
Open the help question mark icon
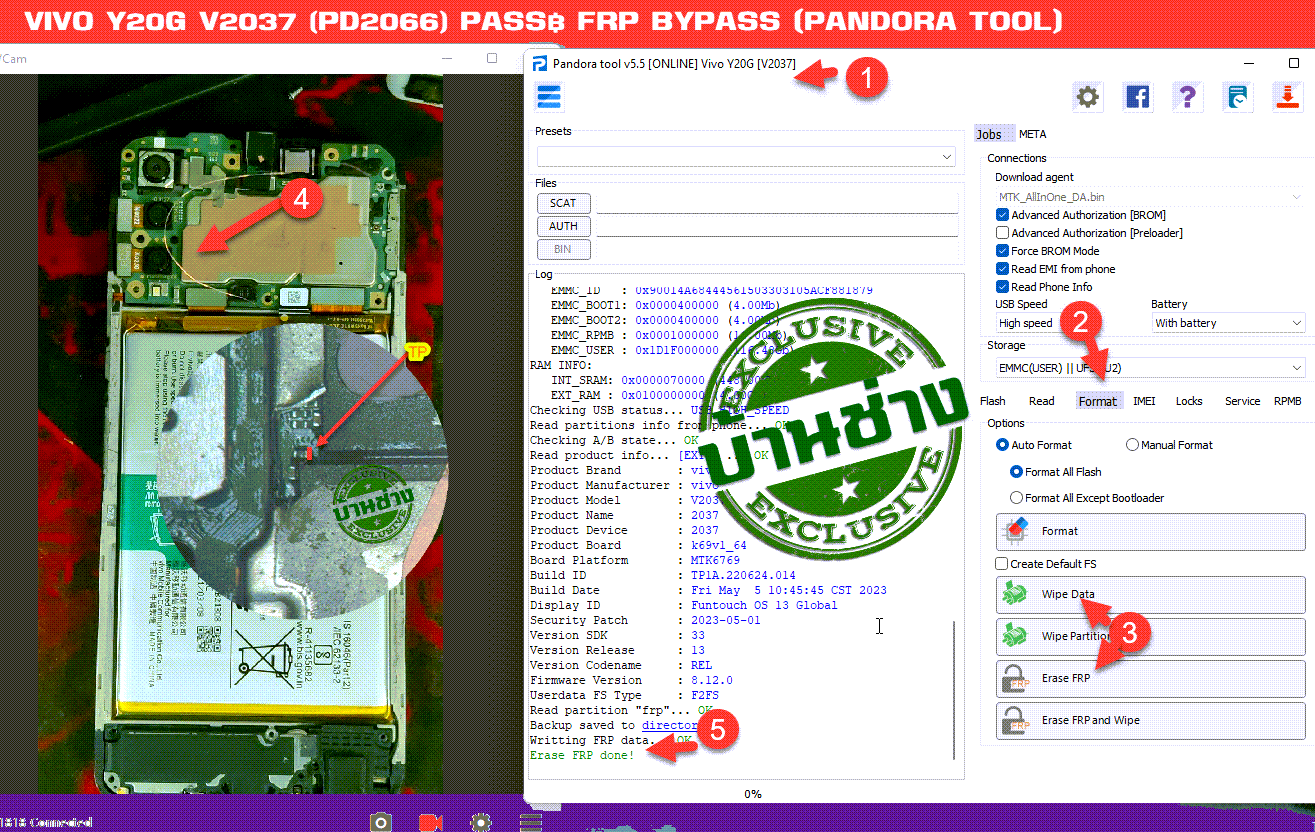pos(1187,97)
